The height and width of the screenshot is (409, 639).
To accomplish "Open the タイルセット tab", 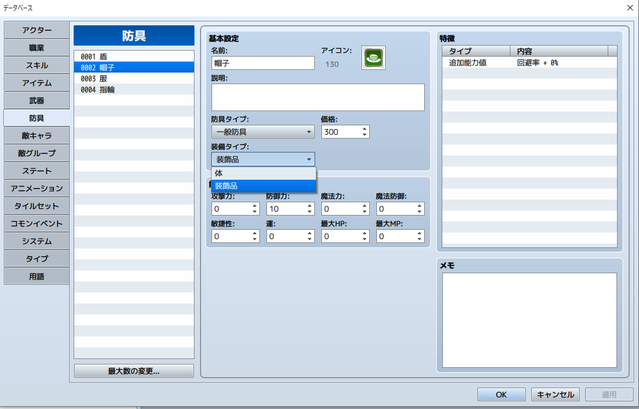I will [37, 206].
